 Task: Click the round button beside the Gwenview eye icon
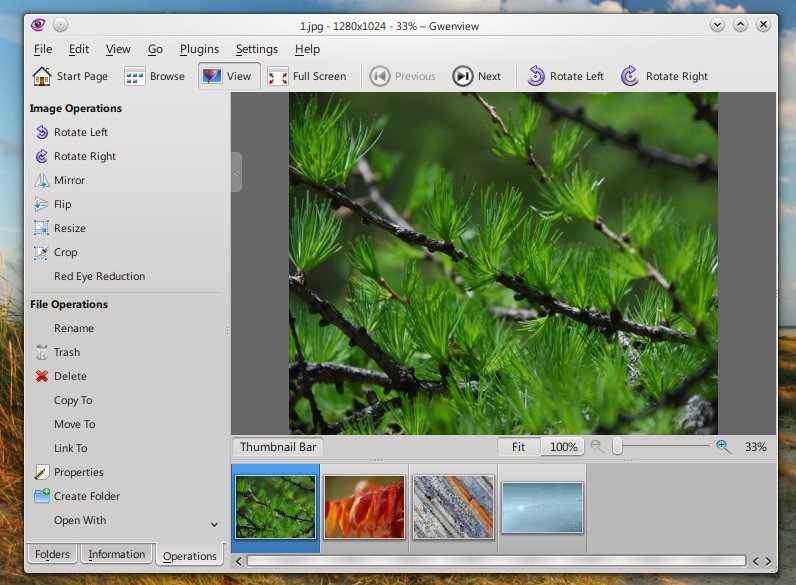60,24
